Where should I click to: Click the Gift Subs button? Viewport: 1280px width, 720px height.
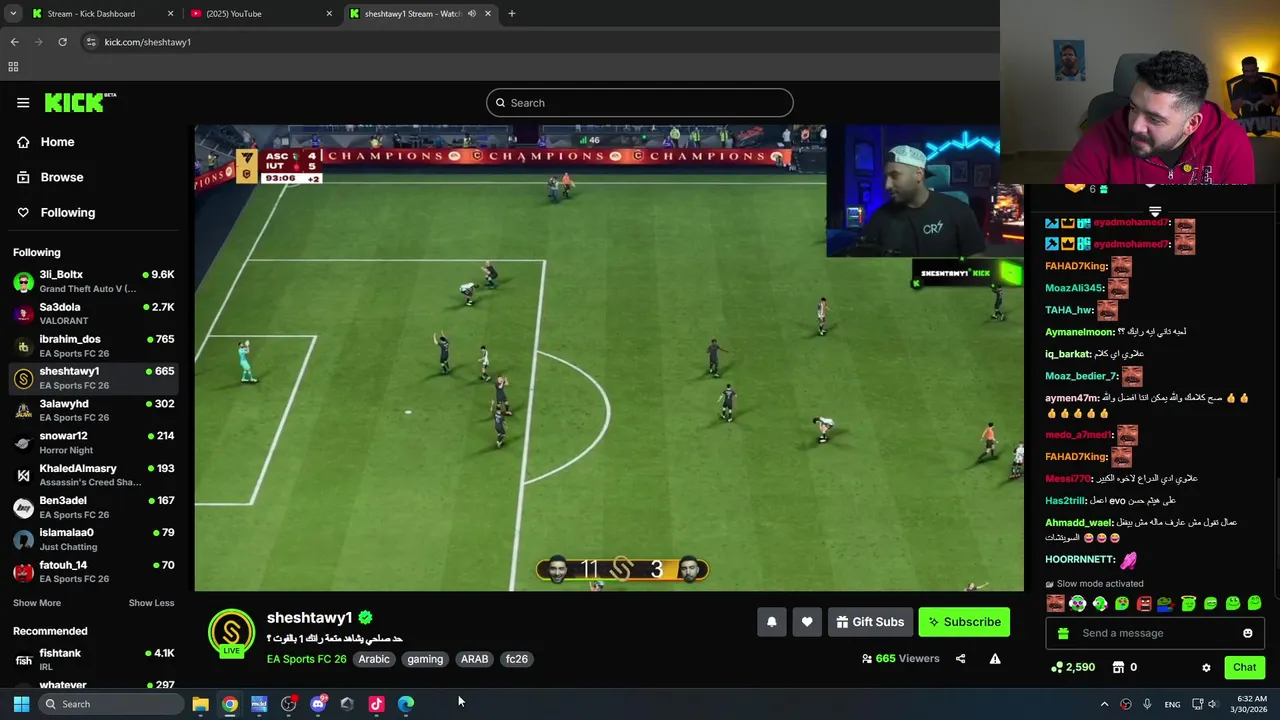point(870,622)
